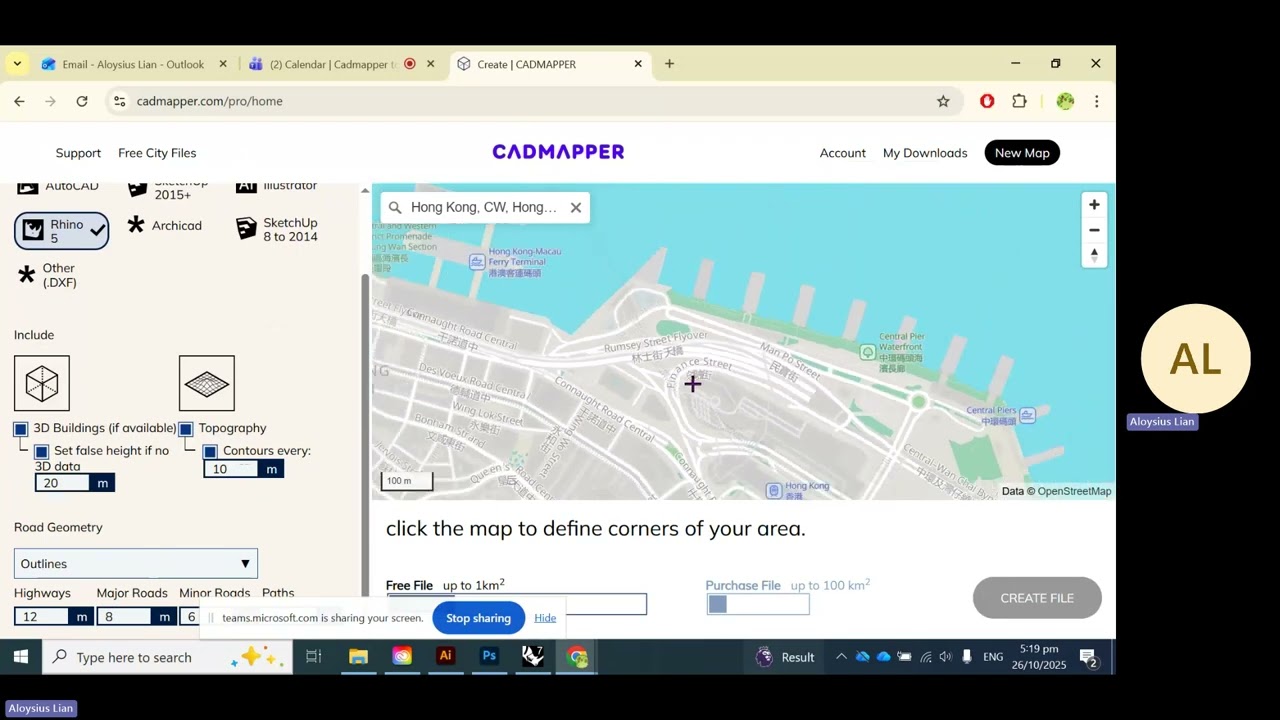Toggle the 3D Buildings checkbox
Viewport: 1280px width, 720px height.
[x=21, y=429]
